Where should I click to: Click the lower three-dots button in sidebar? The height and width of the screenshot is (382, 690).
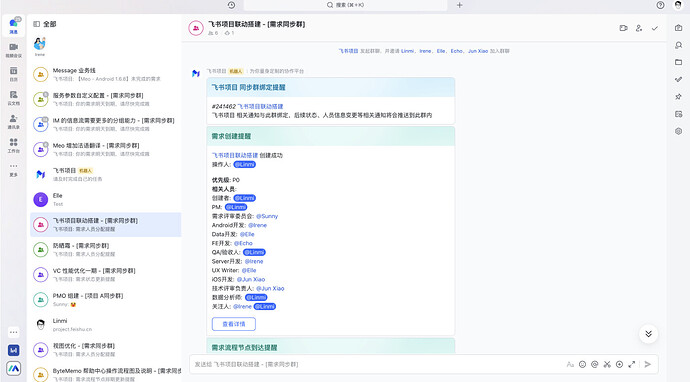coord(14,332)
